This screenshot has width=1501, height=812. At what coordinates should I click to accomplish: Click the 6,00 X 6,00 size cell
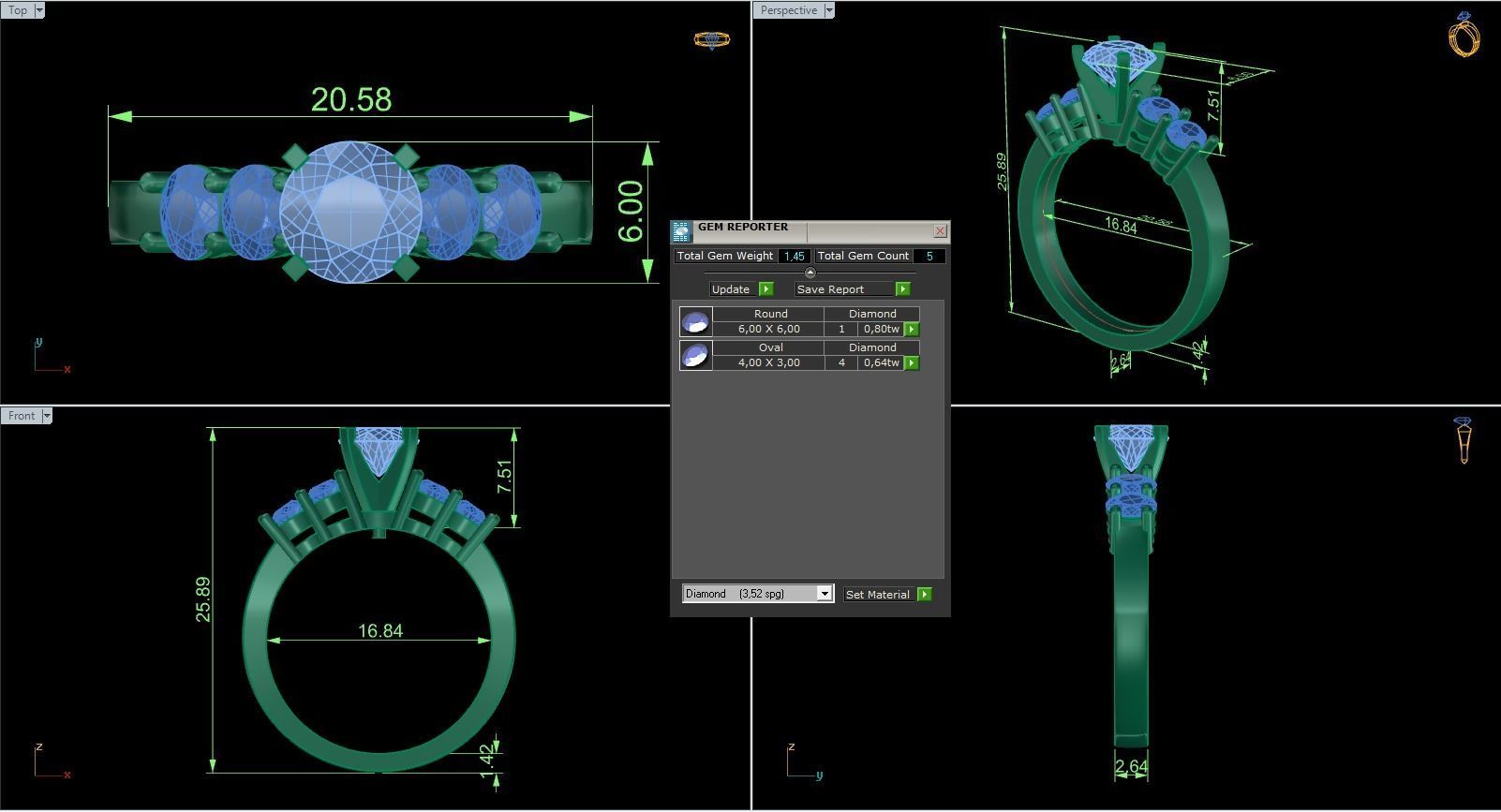point(769,329)
